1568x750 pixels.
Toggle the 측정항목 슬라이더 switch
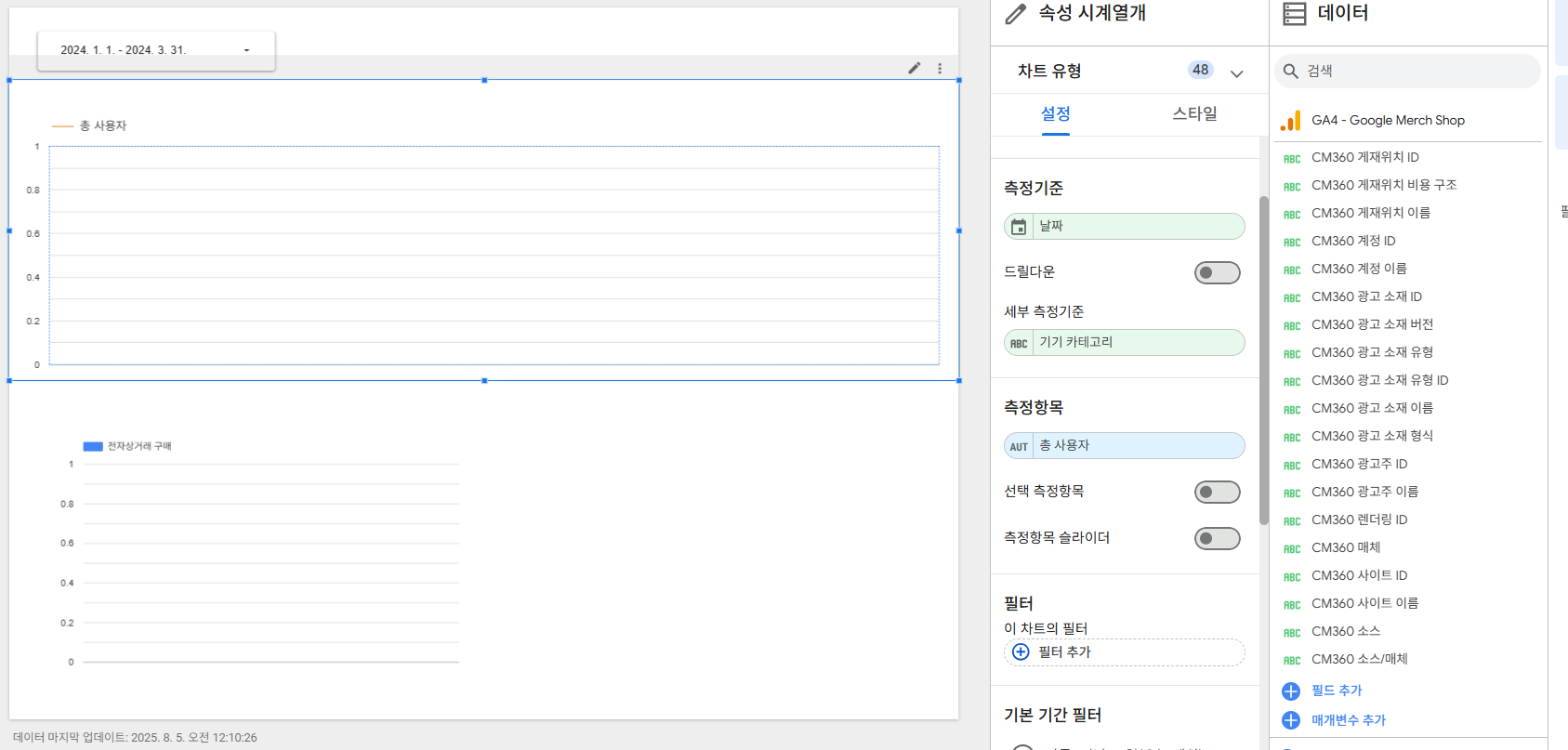click(x=1218, y=538)
